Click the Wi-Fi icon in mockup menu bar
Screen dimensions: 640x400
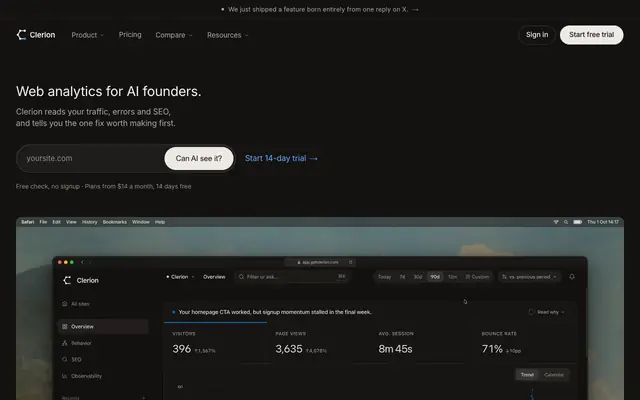[x=556, y=222]
